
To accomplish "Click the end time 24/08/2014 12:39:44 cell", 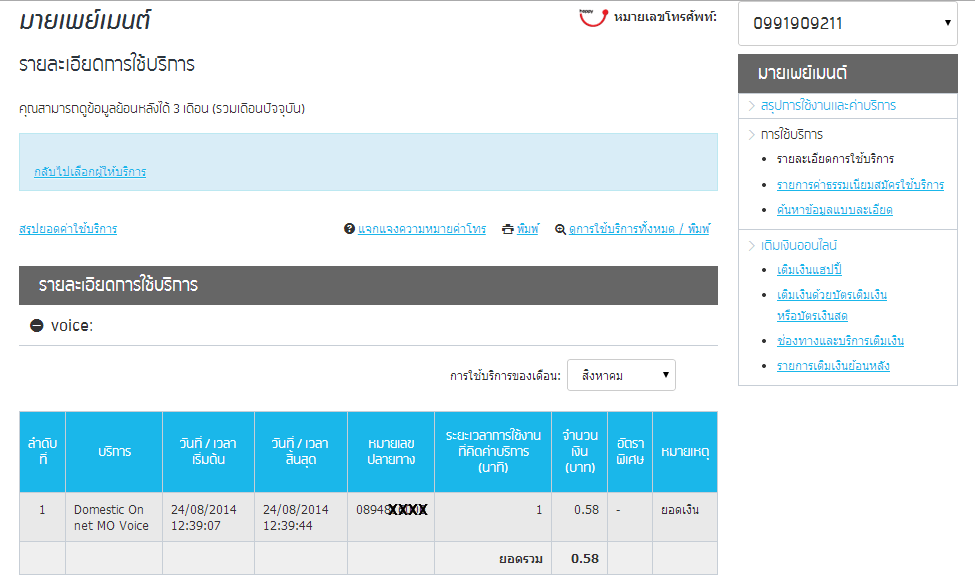I will pos(300,517).
